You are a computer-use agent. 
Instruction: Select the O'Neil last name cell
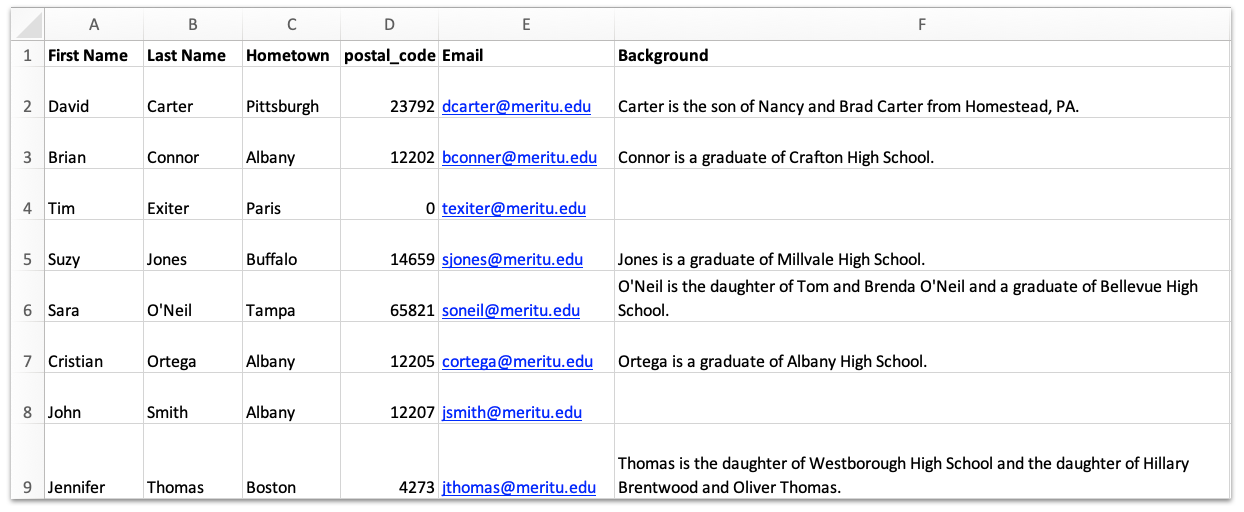point(193,297)
